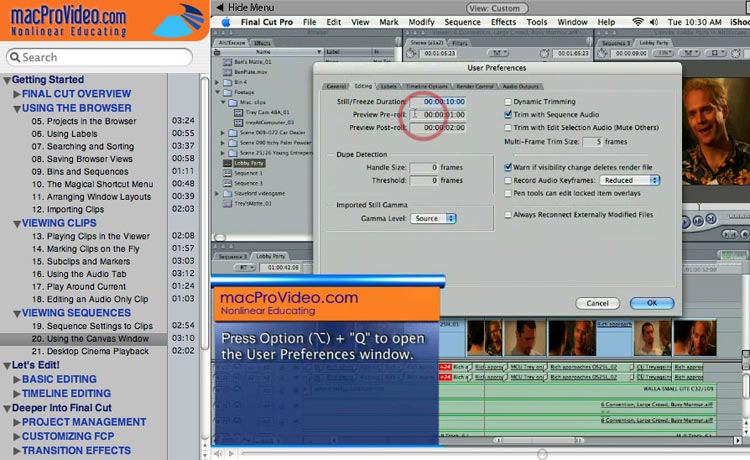Click the Scene 069-072 Car Dealer folder icon

pos(233,133)
